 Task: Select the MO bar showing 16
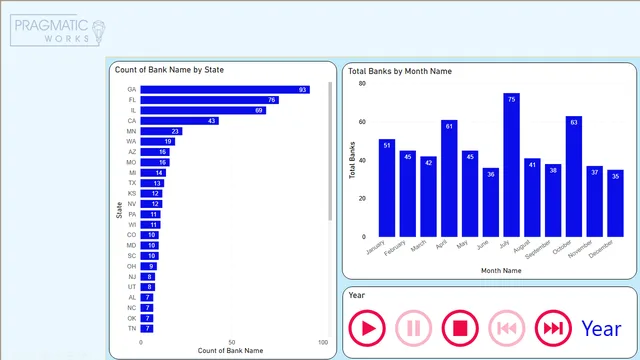[x=155, y=162]
